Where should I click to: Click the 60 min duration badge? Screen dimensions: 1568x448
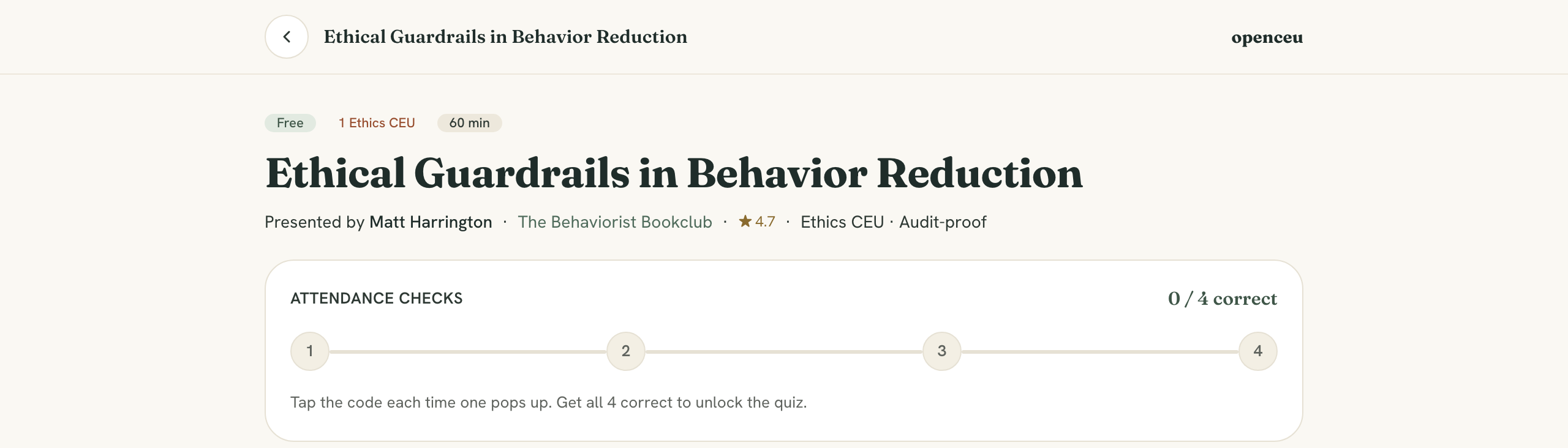point(470,123)
